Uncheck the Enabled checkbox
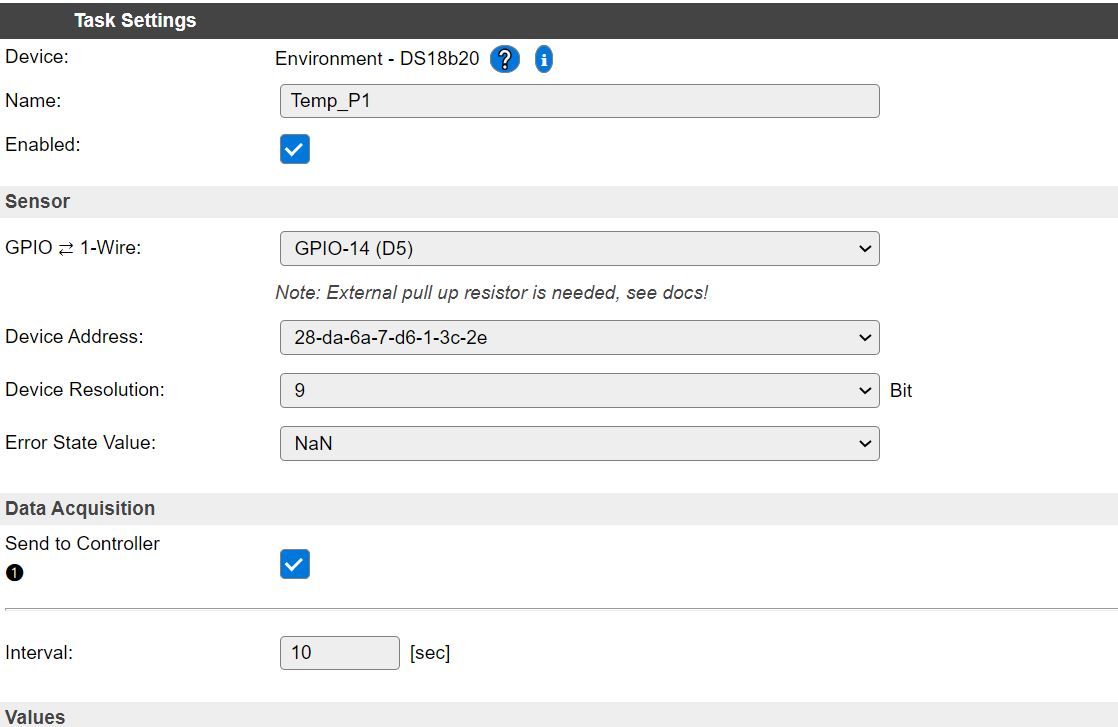1118x727 pixels. 295,149
